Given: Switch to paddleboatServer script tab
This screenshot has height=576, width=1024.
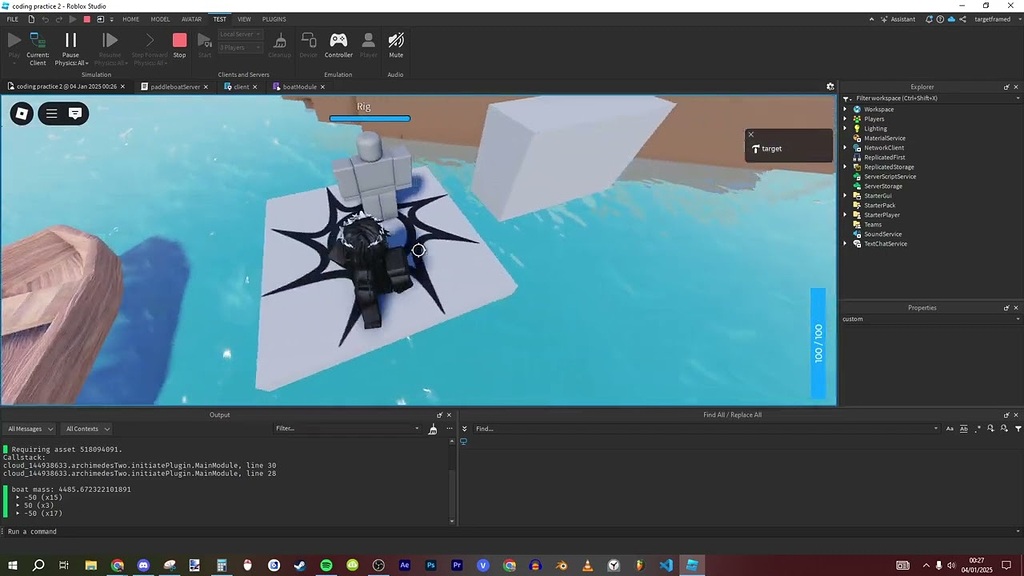Looking at the screenshot, I should click(x=174, y=86).
